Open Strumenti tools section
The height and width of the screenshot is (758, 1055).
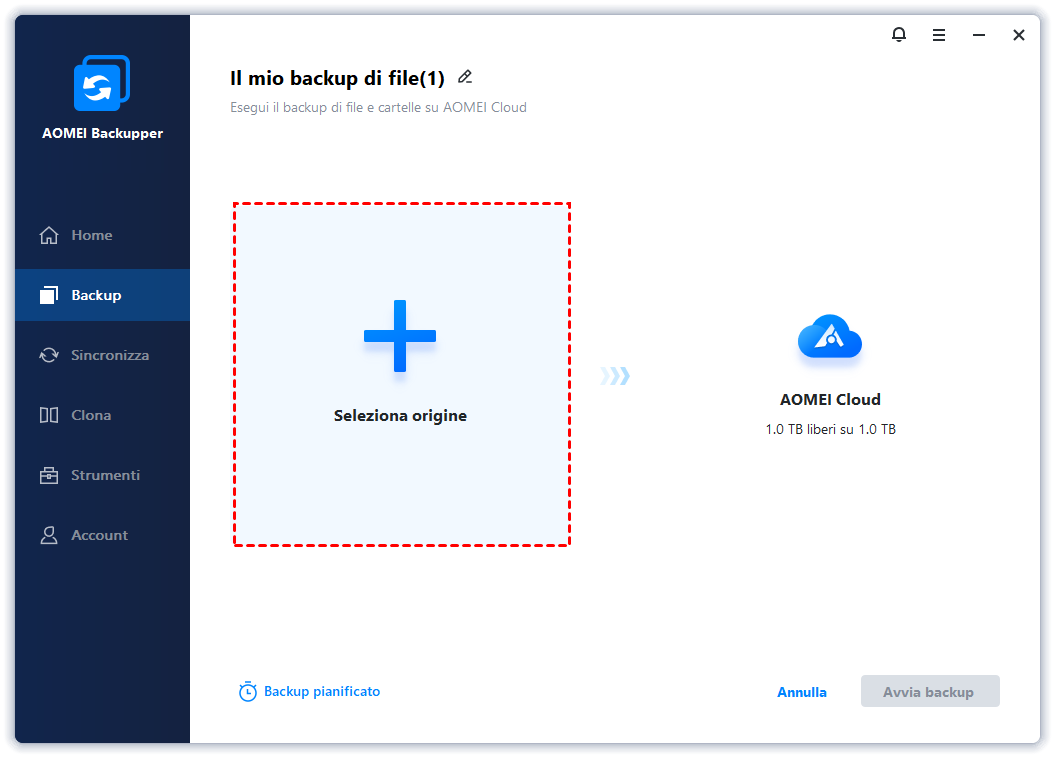pos(102,475)
